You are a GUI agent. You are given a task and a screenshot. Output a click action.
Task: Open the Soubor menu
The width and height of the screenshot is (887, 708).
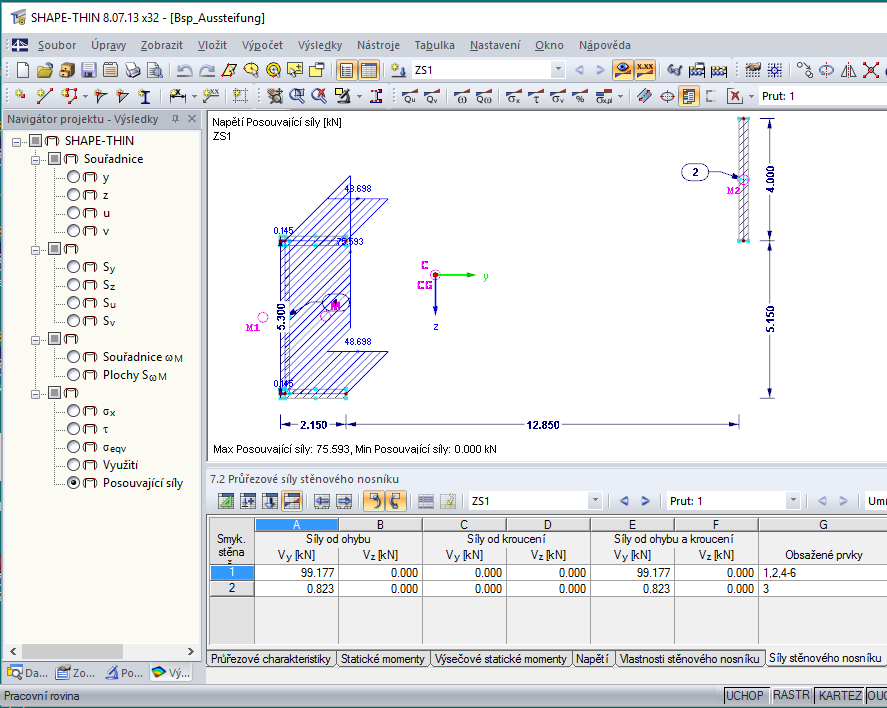click(57, 45)
